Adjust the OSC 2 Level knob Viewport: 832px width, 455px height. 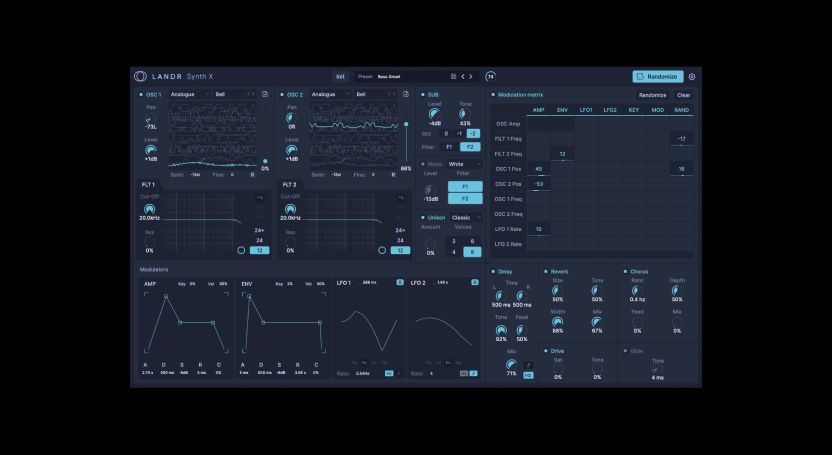click(291, 150)
